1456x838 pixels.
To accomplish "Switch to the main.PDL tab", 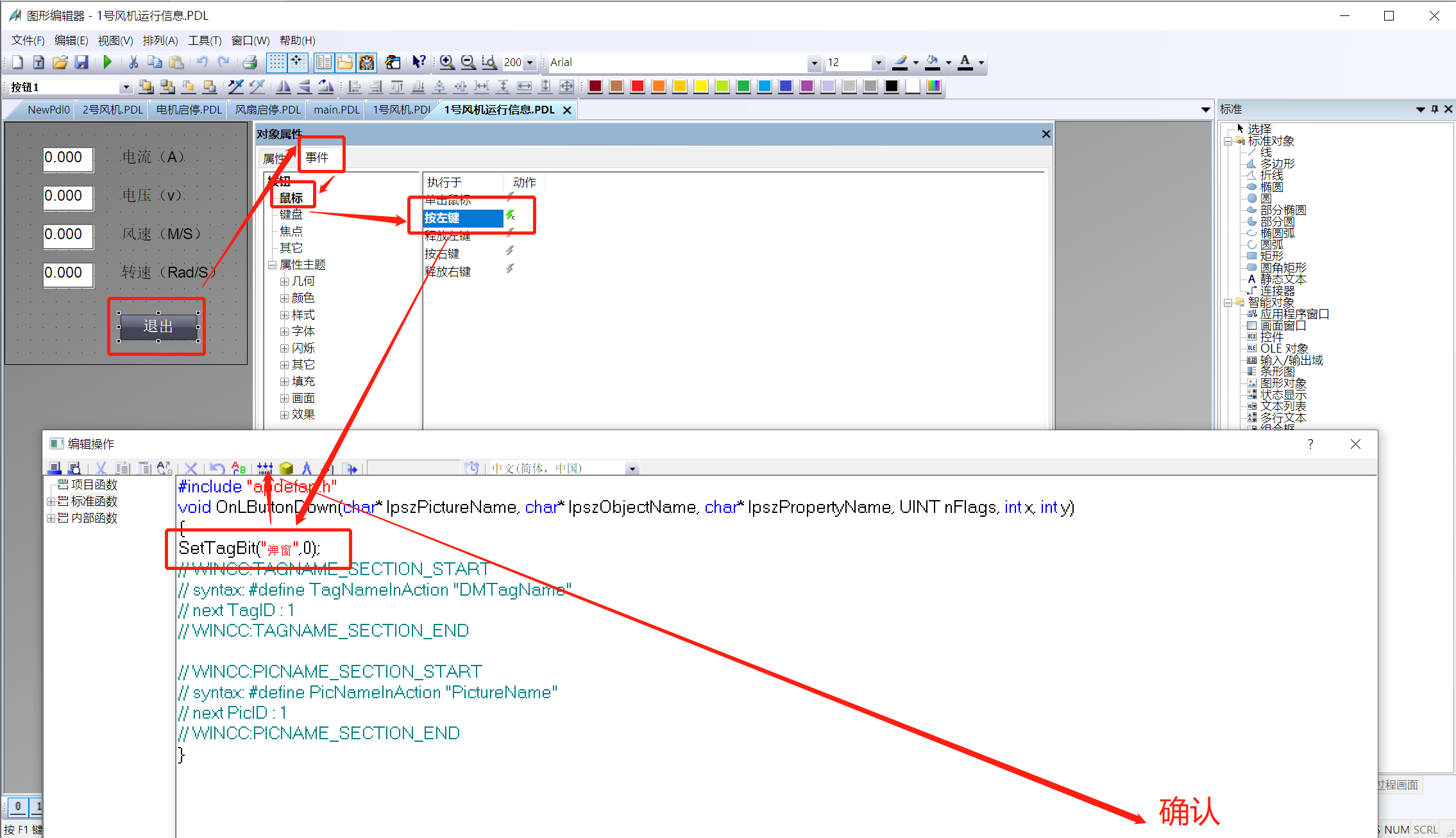I will click(x=336, y=110).
